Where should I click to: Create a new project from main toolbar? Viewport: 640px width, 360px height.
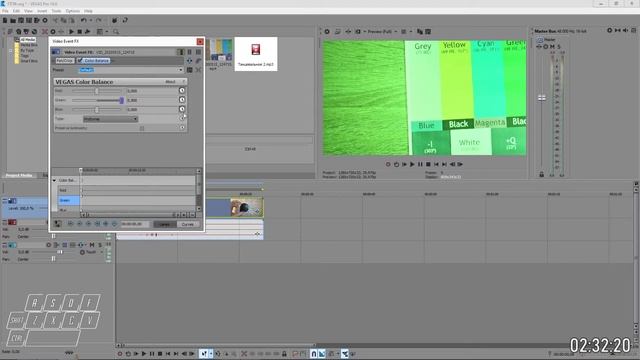click(5, 20)
